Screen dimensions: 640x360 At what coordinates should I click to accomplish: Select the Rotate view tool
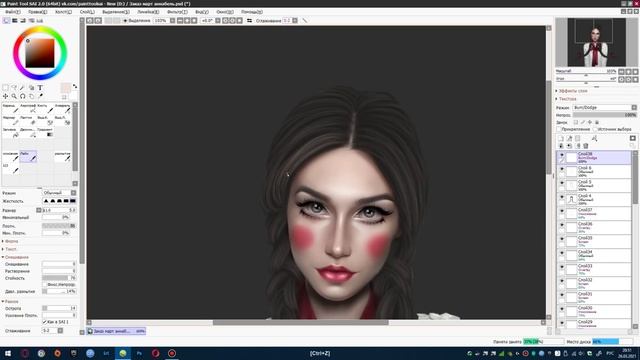point(22,96)
